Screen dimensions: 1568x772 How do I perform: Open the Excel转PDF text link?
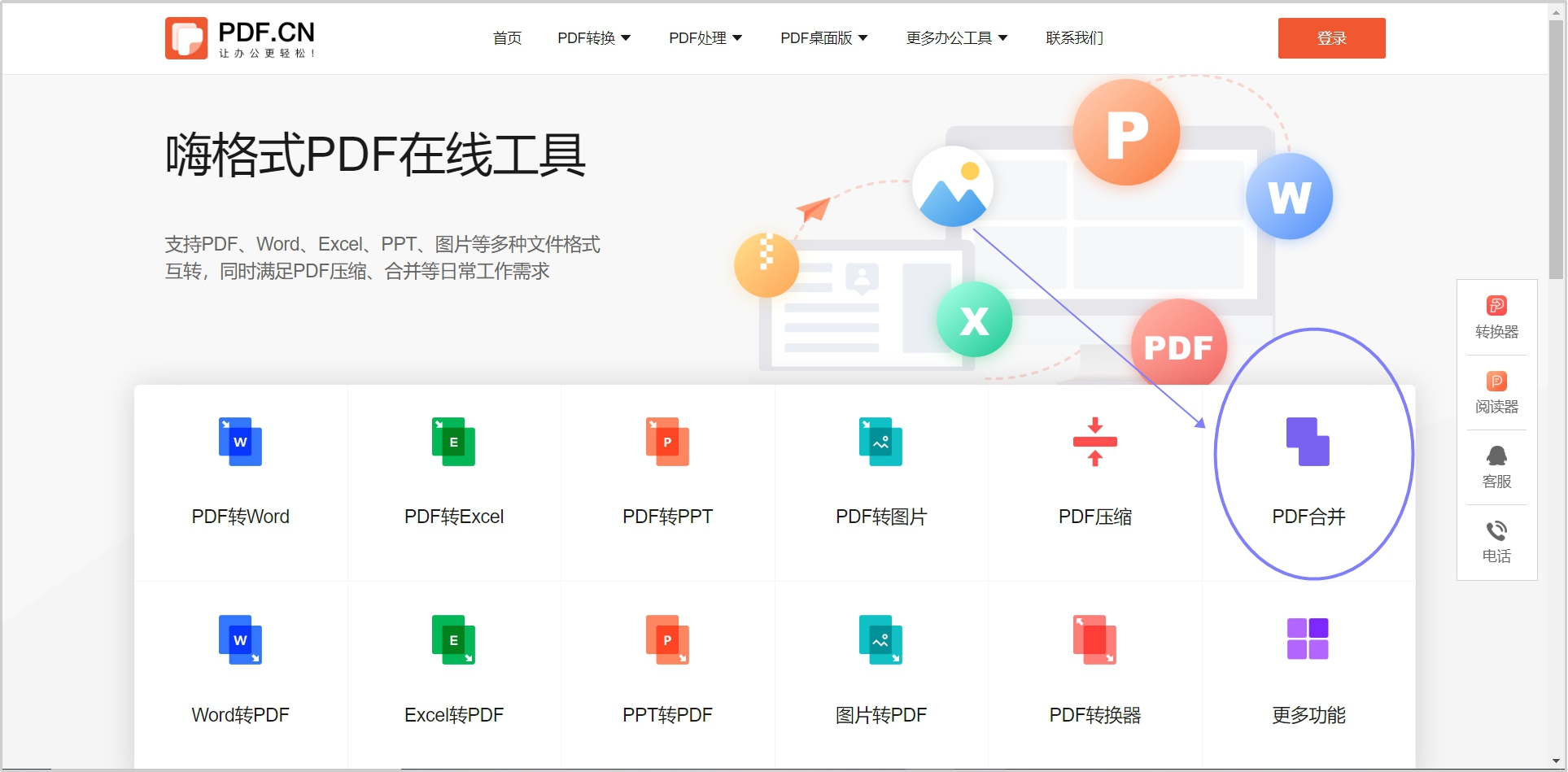(454, 715)
